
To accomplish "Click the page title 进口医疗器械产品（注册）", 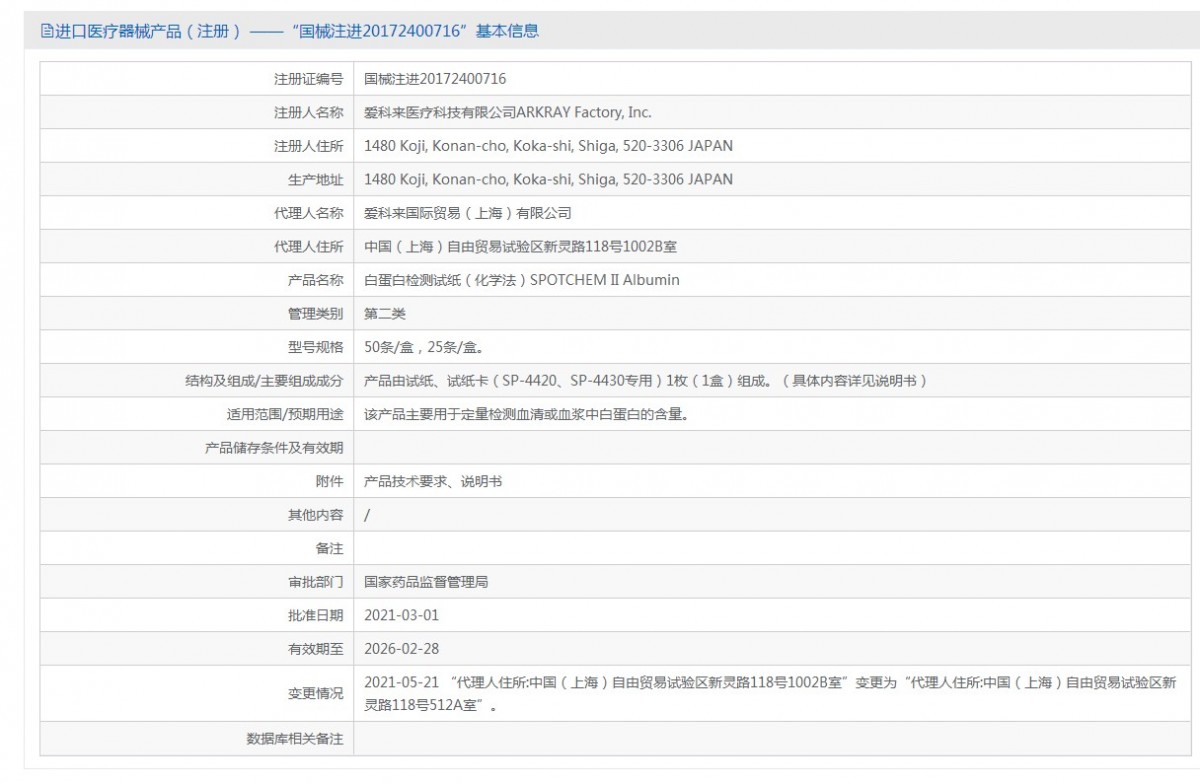I will [x=147, y=31].
